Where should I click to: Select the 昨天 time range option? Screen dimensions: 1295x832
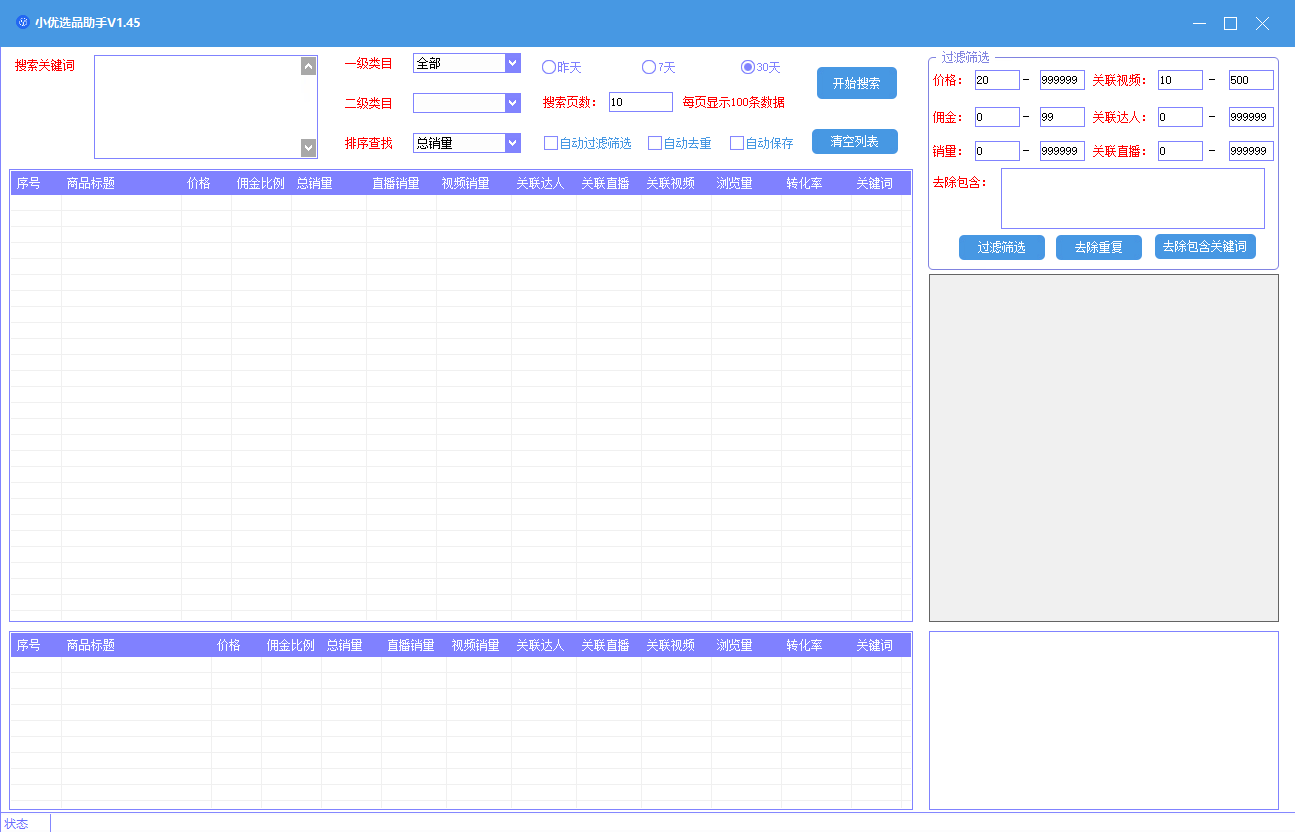click(x=549, y=67)
